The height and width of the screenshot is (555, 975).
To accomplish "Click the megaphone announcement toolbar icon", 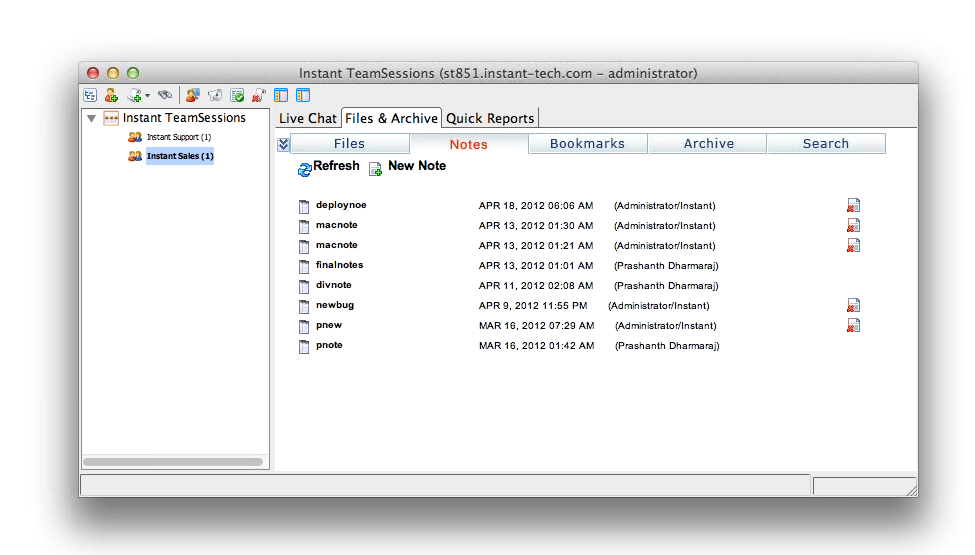I will 215,95.
